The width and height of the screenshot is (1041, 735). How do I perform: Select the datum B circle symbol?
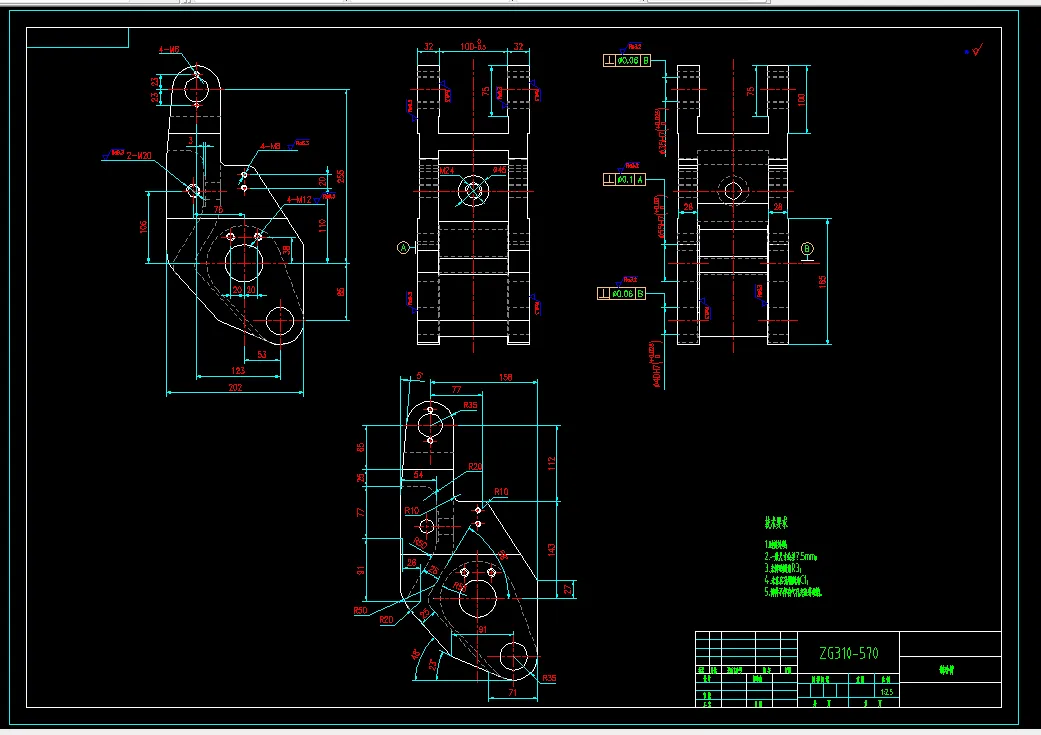(x=807, y=249)
